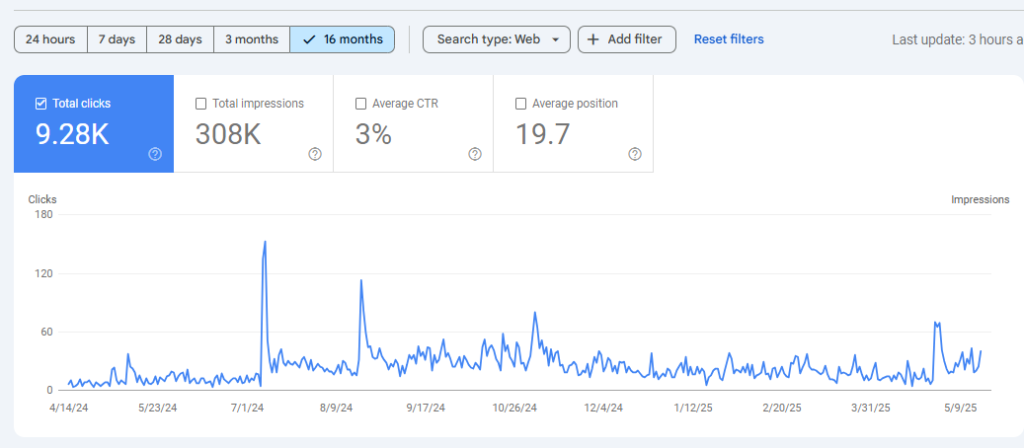This screenshot has width=1024, height=448.
Task: Check the Average position checkbox
Action: coord(520,103)
